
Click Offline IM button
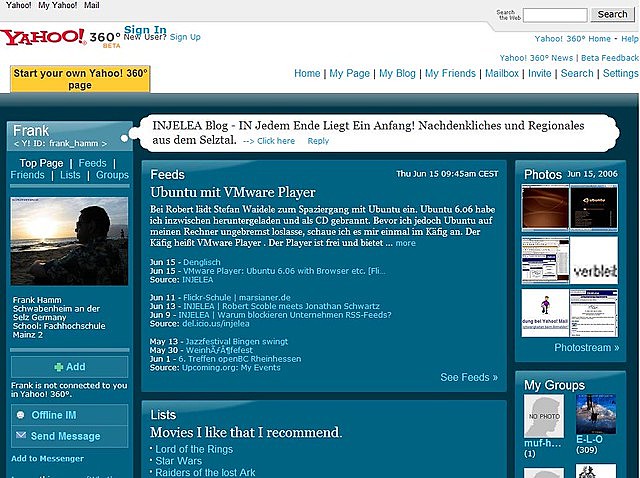[x=69, y=415]
